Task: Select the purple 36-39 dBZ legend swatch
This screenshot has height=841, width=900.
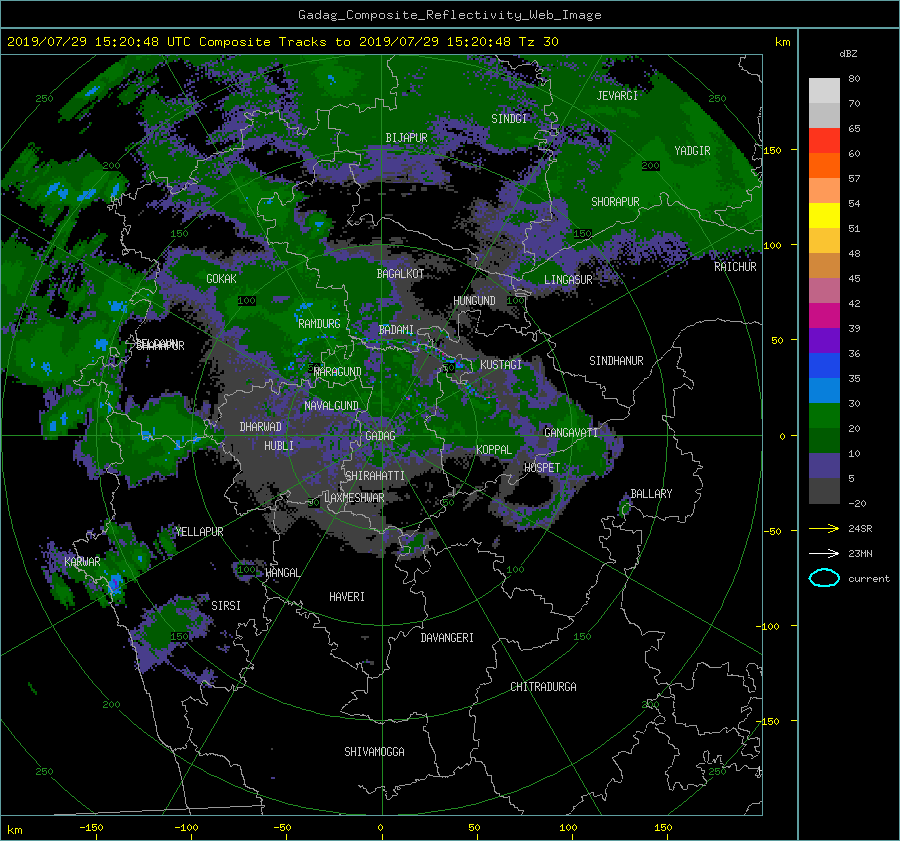Action: pos(824,340)
